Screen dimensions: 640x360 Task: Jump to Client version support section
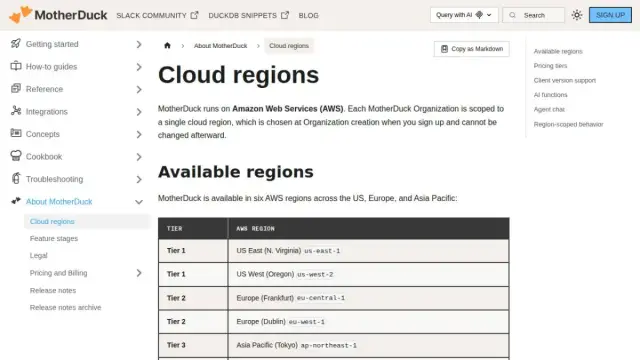click(564, 80)
